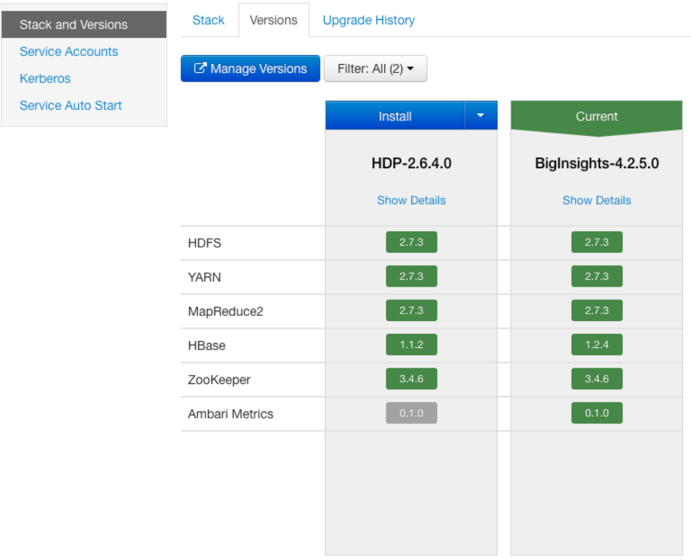Click green Ambari Metrics 0.1.0 badge
Image resolution: width=691 pixels, height=560 pixels.
[597, 413]
